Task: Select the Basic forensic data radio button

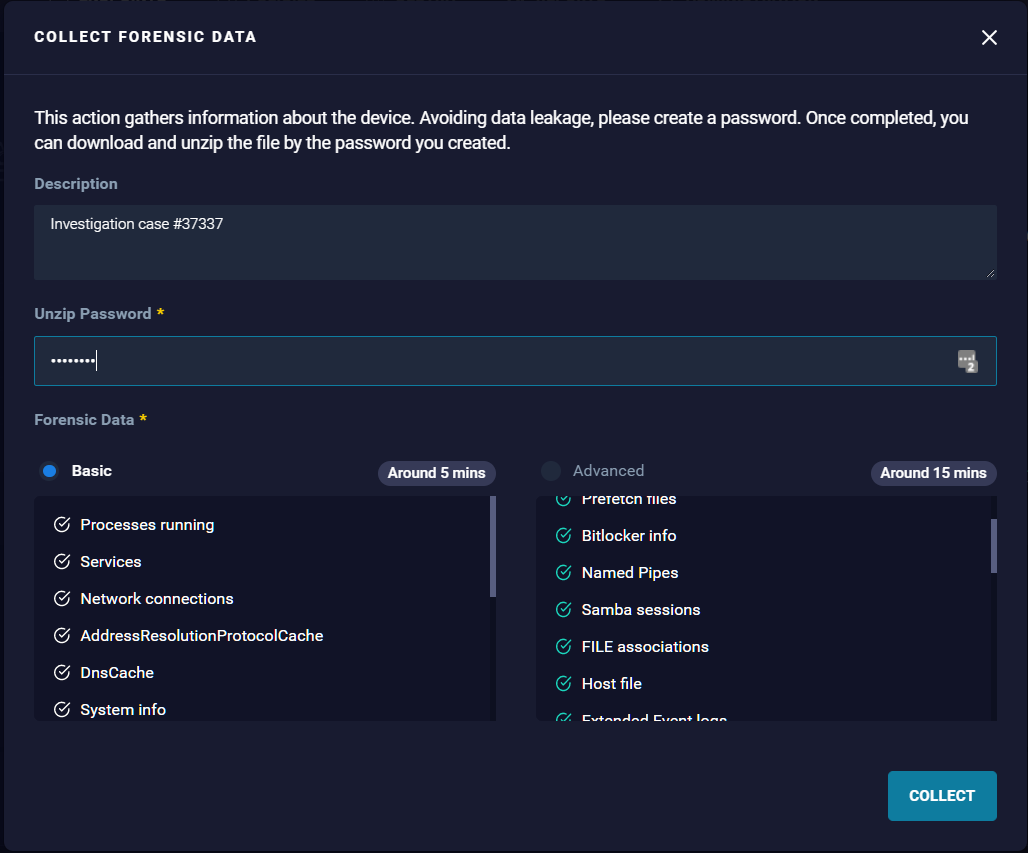Action: click(49, 470)
